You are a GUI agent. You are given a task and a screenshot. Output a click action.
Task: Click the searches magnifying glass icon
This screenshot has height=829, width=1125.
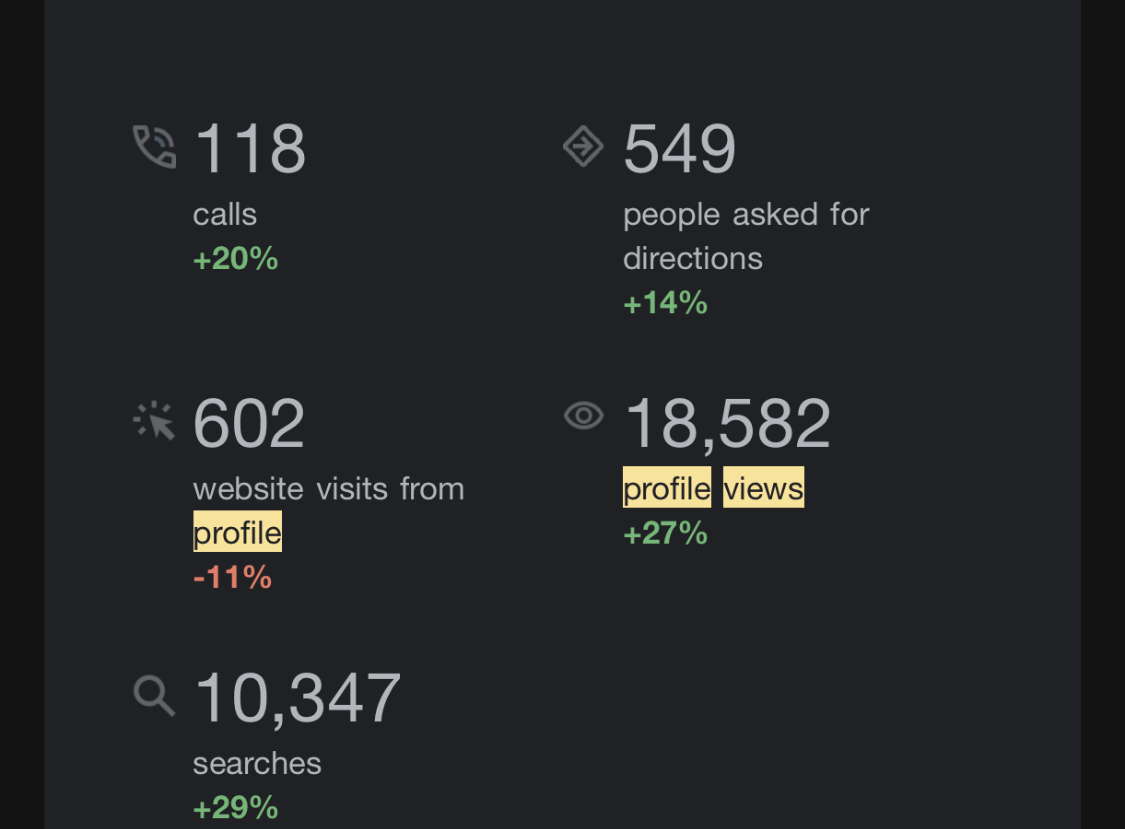pyautogui.click(x=154, y=695)
